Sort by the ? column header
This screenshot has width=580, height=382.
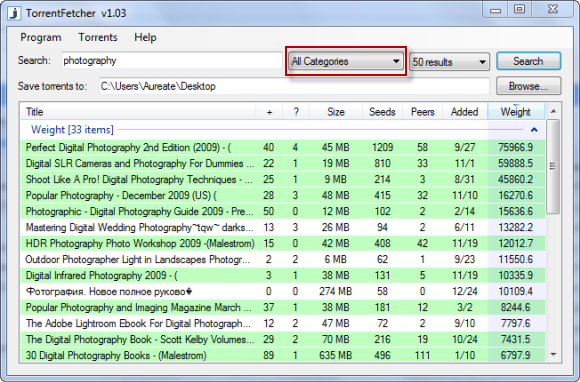tap(296, 112)
